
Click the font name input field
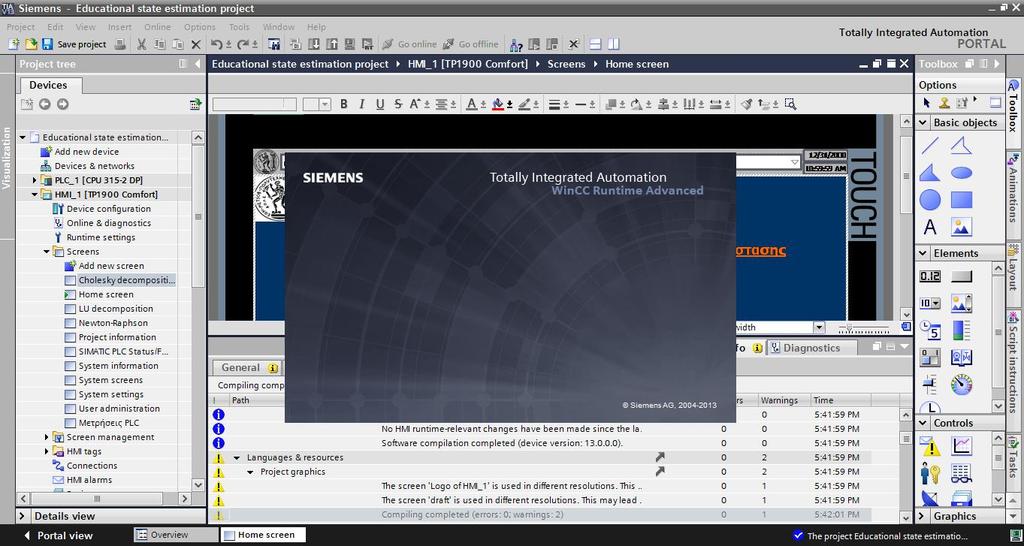(254, 104)
